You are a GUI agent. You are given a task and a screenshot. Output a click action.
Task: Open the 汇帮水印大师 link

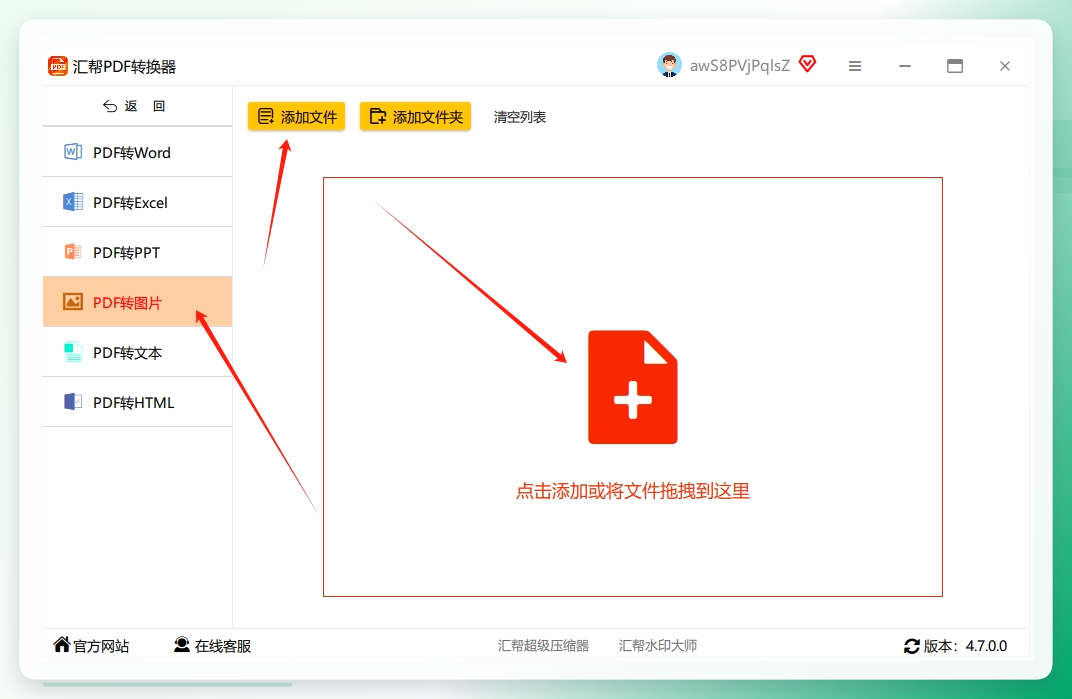pos(658,646)
